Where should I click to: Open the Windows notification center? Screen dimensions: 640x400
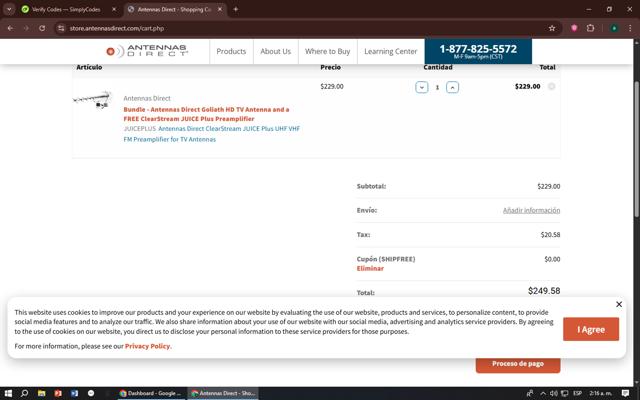625,393
